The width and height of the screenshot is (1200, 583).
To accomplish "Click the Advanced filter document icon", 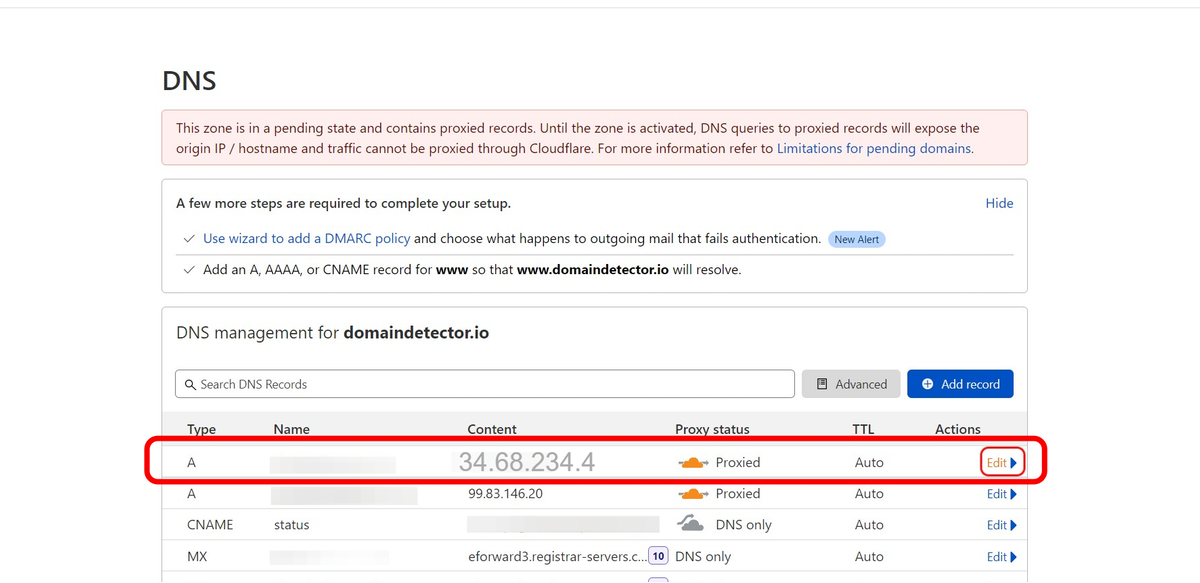I will [822, 384].
